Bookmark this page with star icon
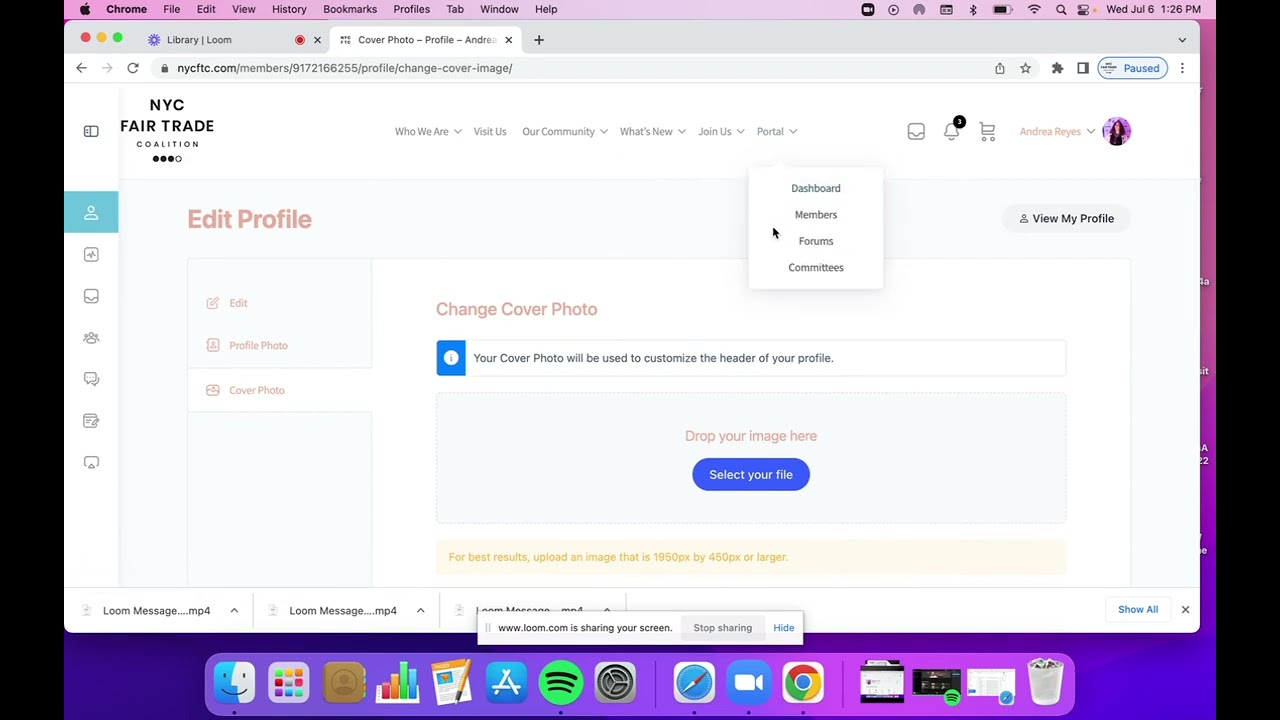 pos(1025,68)
